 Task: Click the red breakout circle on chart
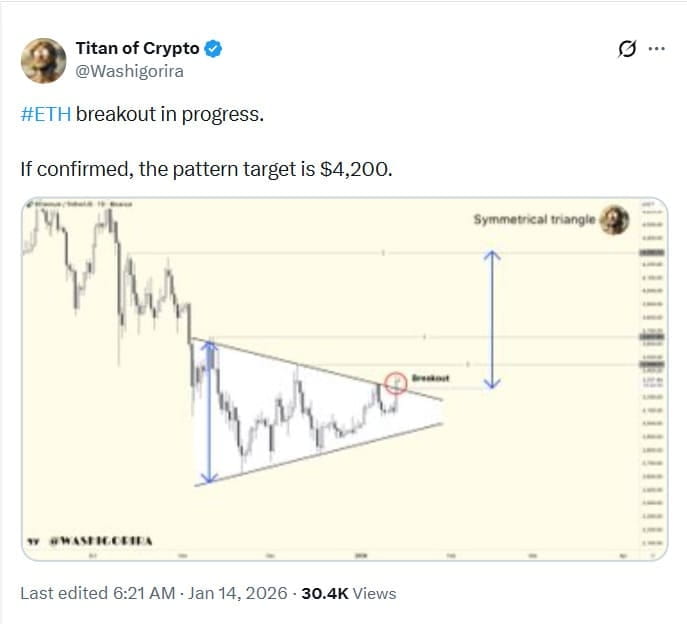(396, 383)
